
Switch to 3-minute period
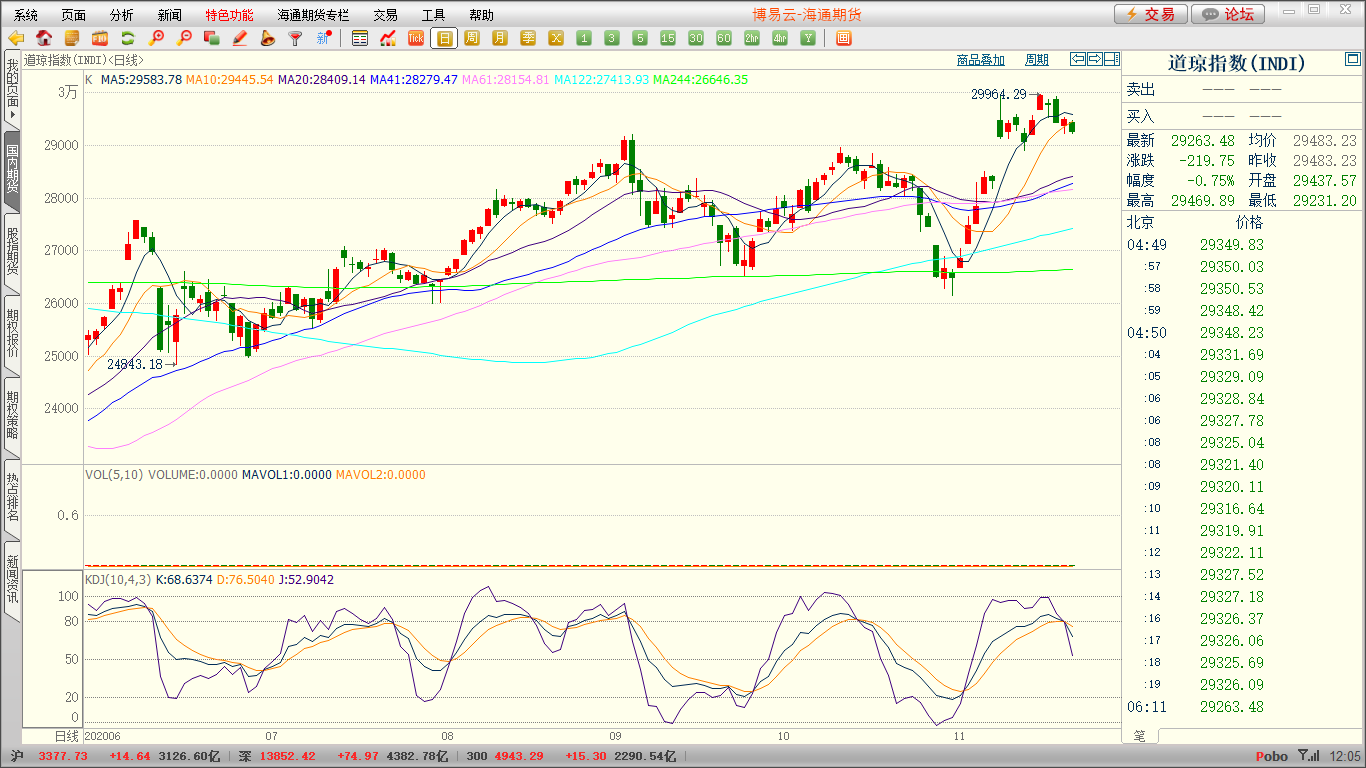pos(612,39)
